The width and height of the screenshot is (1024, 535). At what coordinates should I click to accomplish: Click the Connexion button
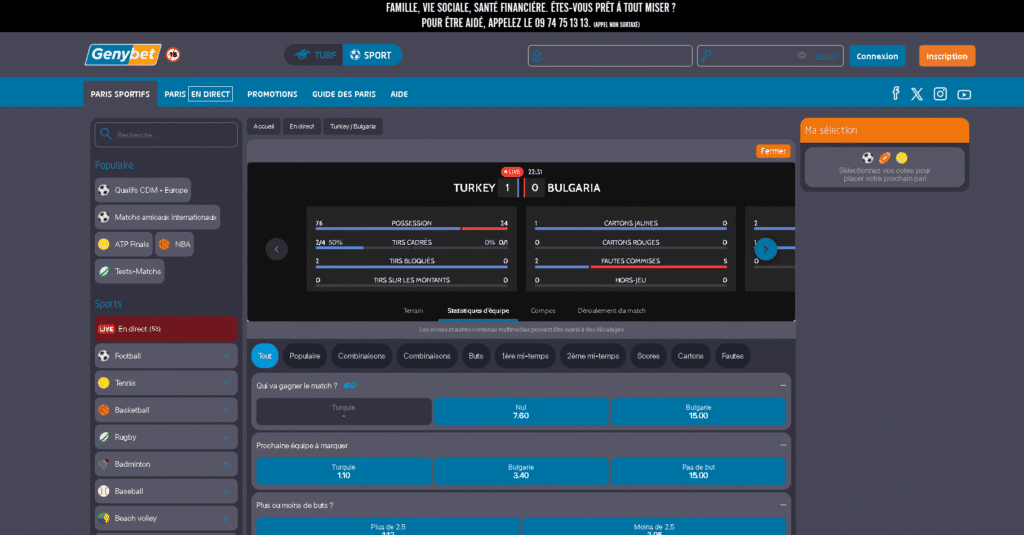(x=877, y=56)
